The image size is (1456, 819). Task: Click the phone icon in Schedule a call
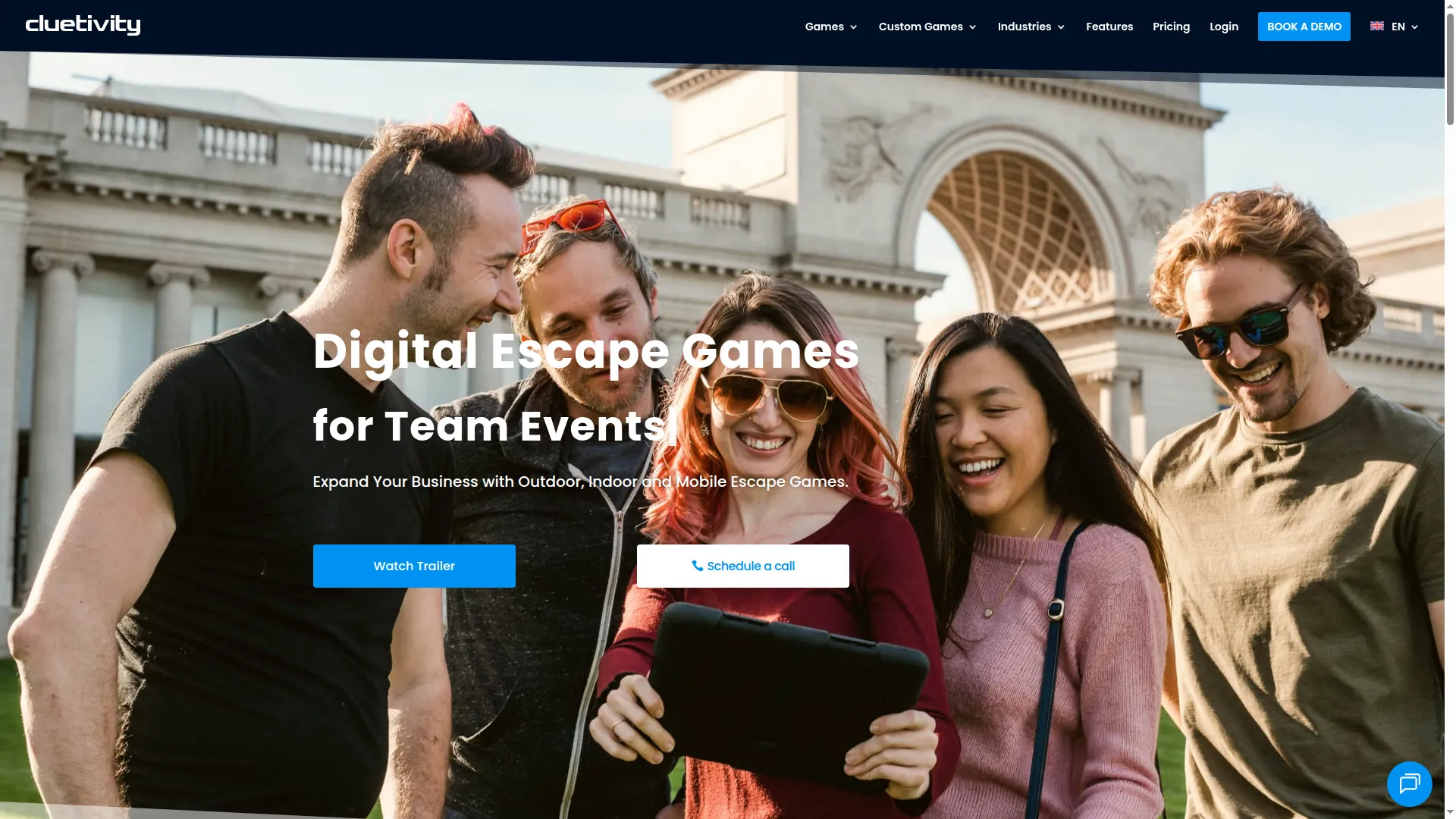coord(697,566)
